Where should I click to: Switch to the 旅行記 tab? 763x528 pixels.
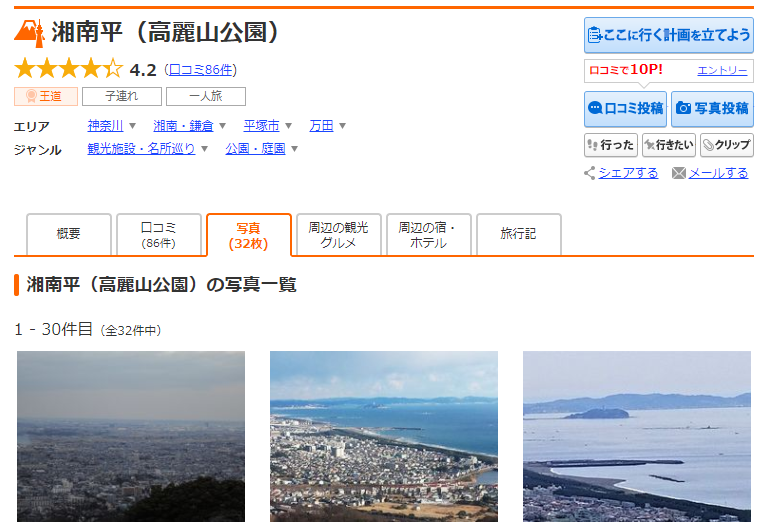(519, 234)
